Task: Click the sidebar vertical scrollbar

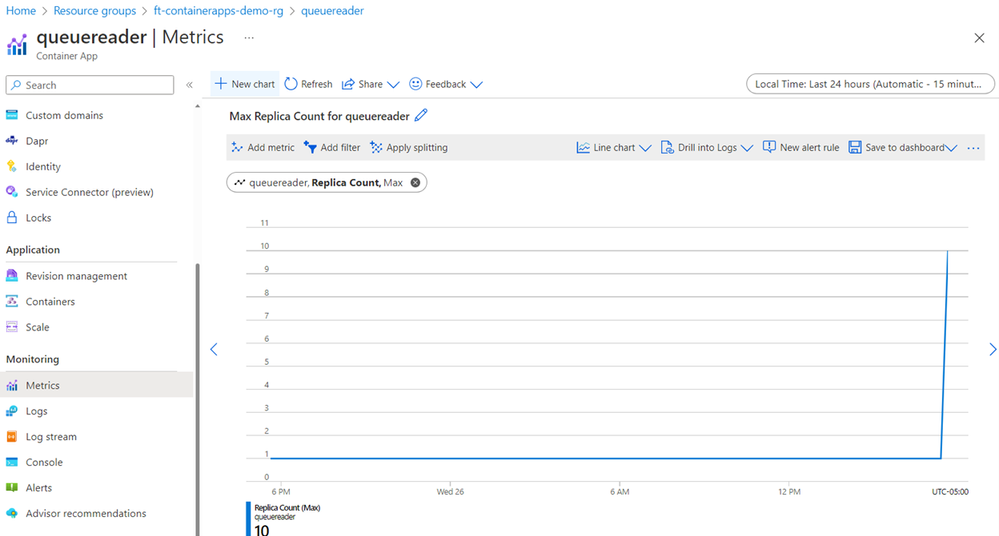Action: pyautogui.click(x=198, y=398)
